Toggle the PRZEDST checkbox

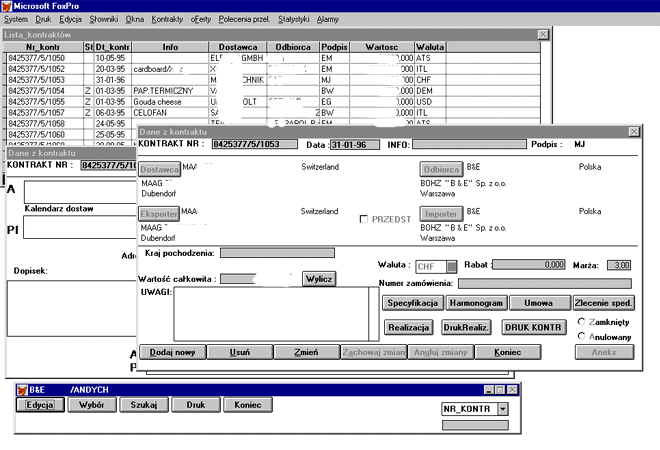coord(364,219)
